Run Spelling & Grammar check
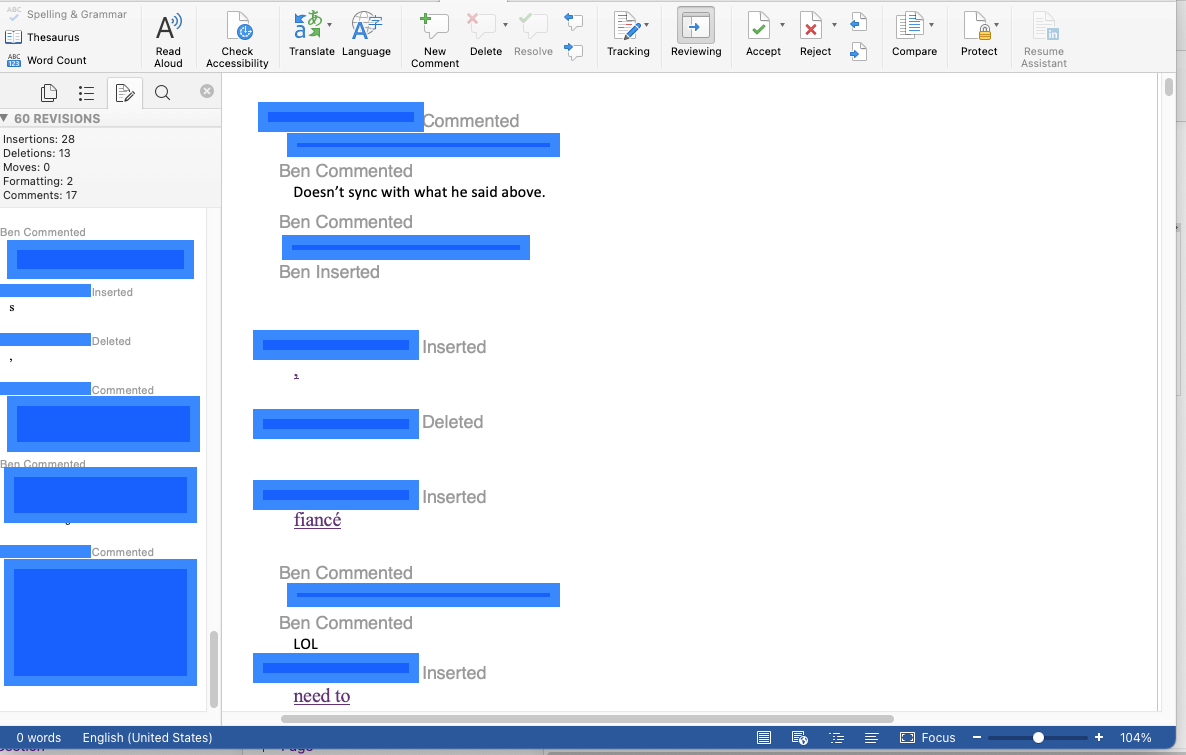The height and width of the screenshot is (755, 1186). [66, 14]
